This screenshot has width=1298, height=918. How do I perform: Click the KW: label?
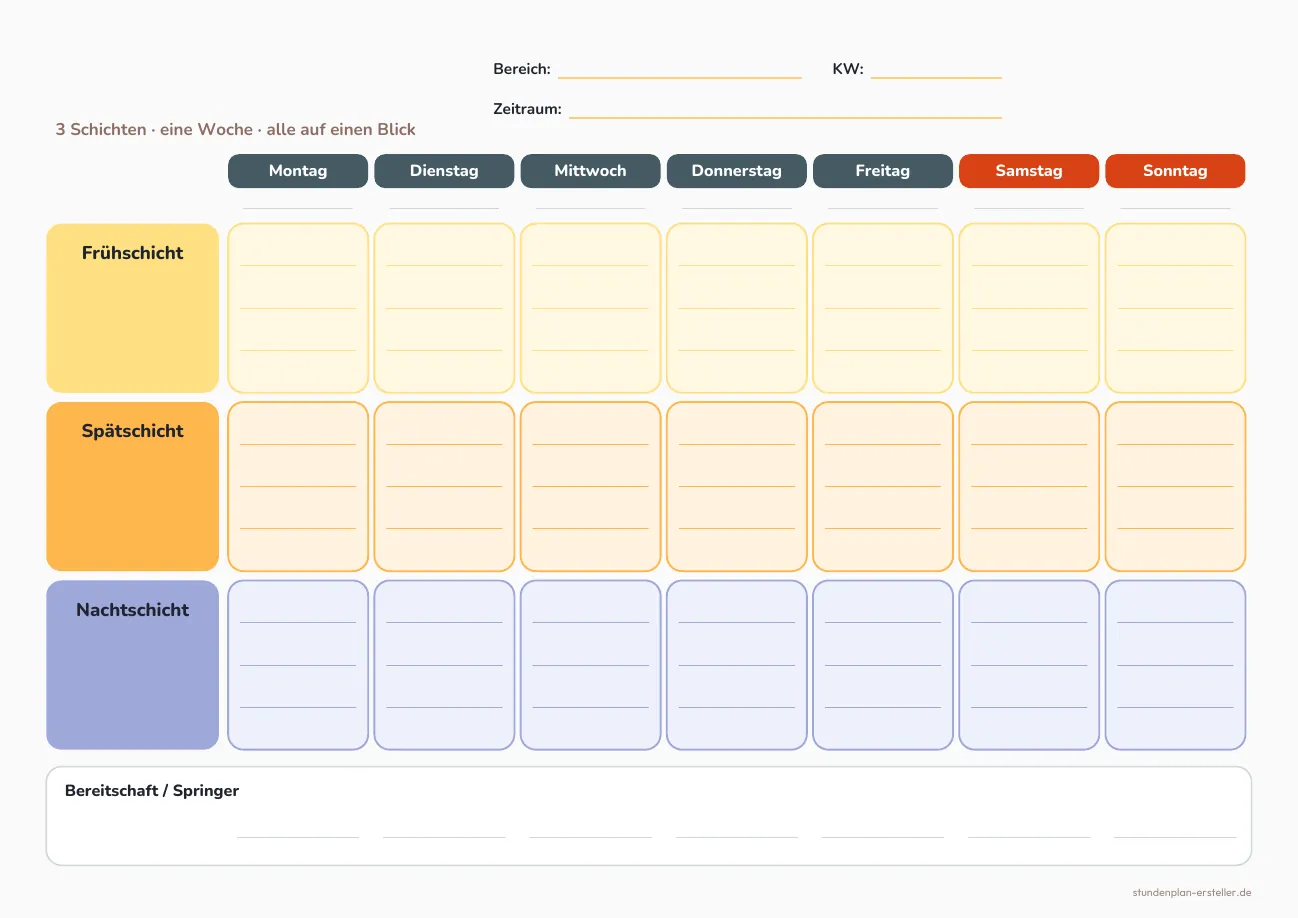848,69
